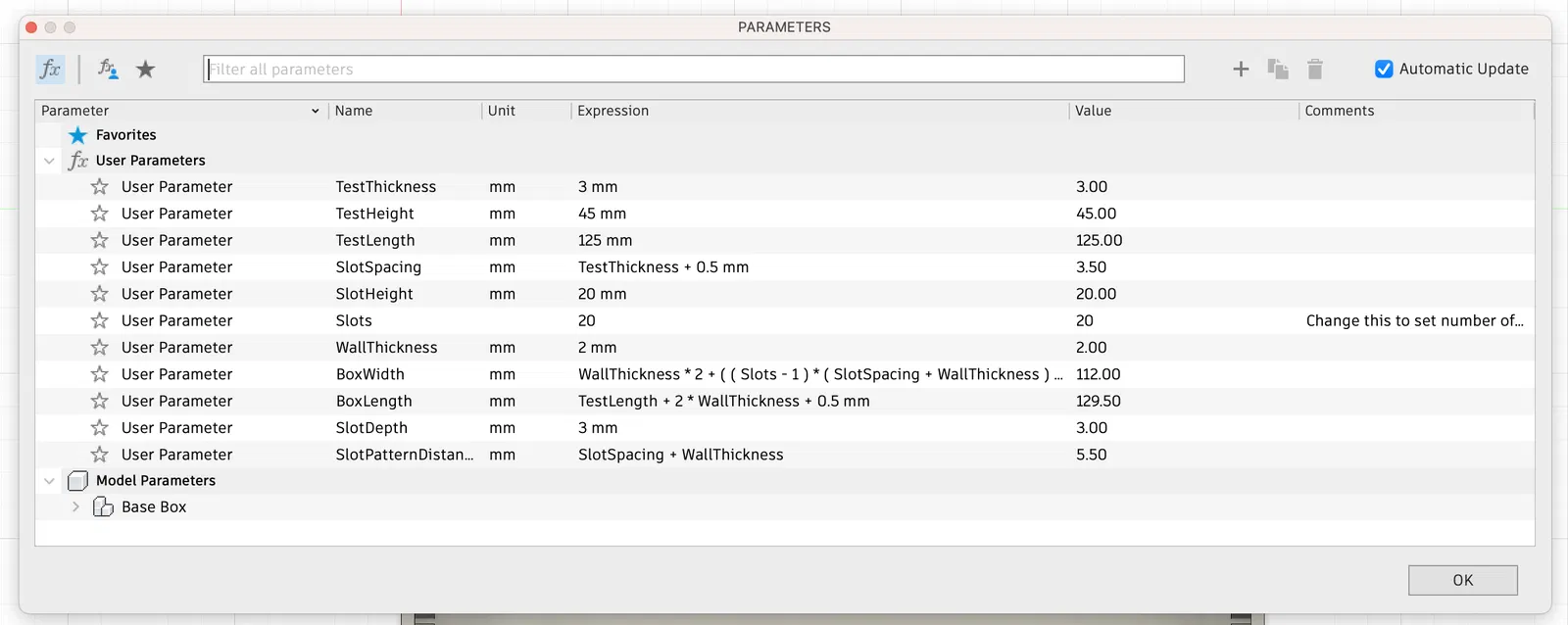The image size is (1568, 625).
Task: Click the fx all parameters filter icon
Action: pos(50,69)
